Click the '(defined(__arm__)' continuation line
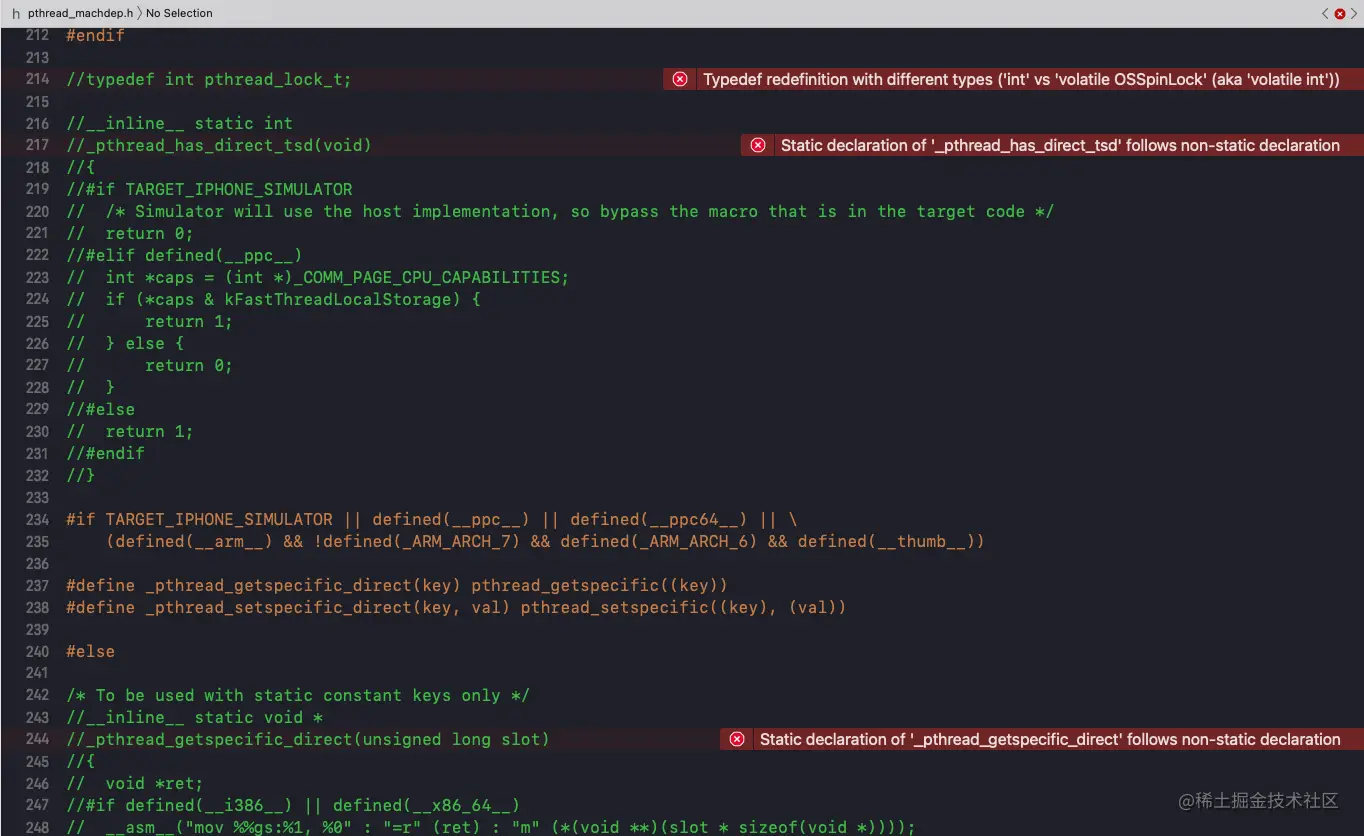The height and width of the screenshot is (836, 1364). [545, 541]
